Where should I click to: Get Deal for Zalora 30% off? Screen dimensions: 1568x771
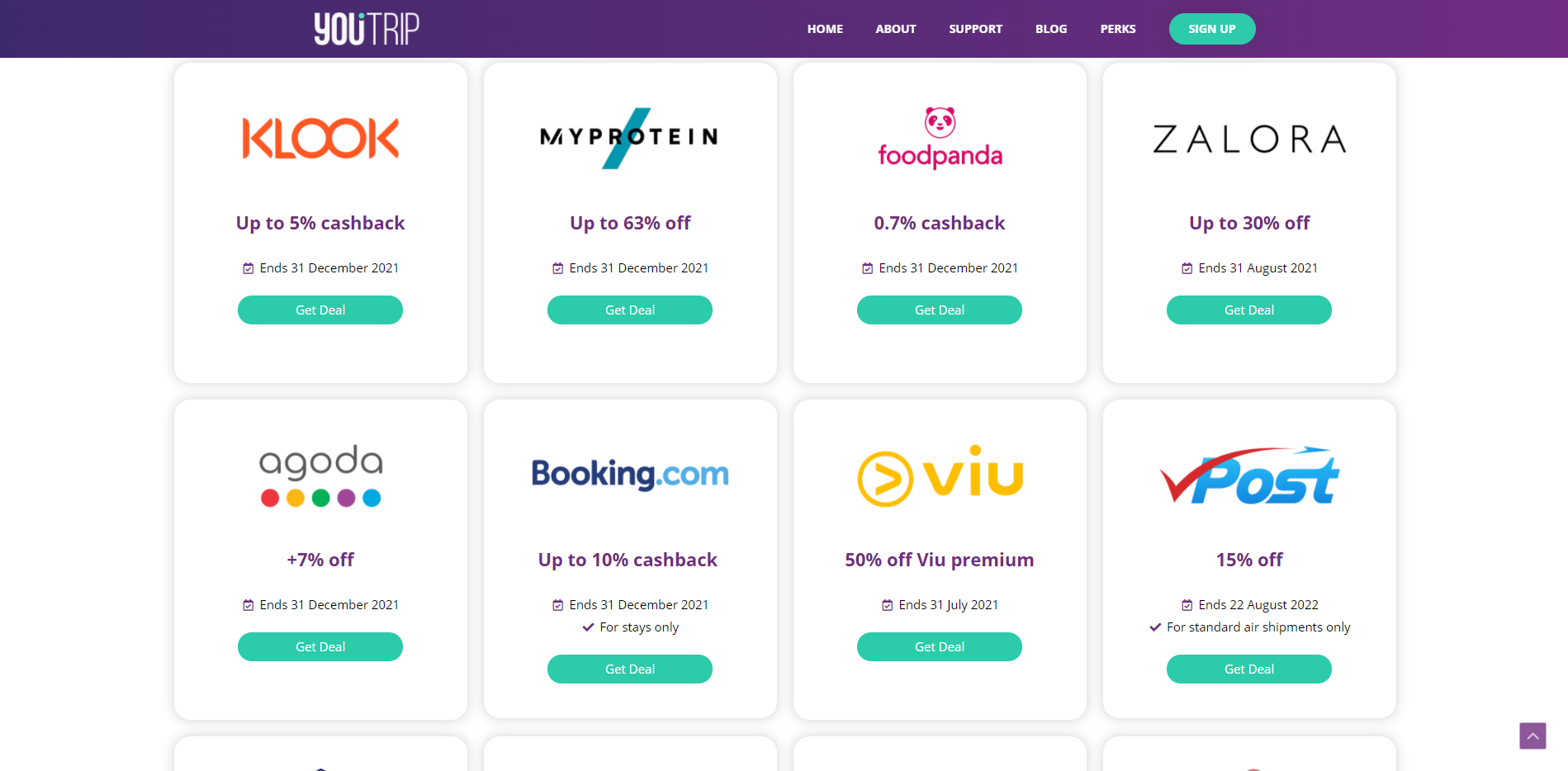point(1249,310)
